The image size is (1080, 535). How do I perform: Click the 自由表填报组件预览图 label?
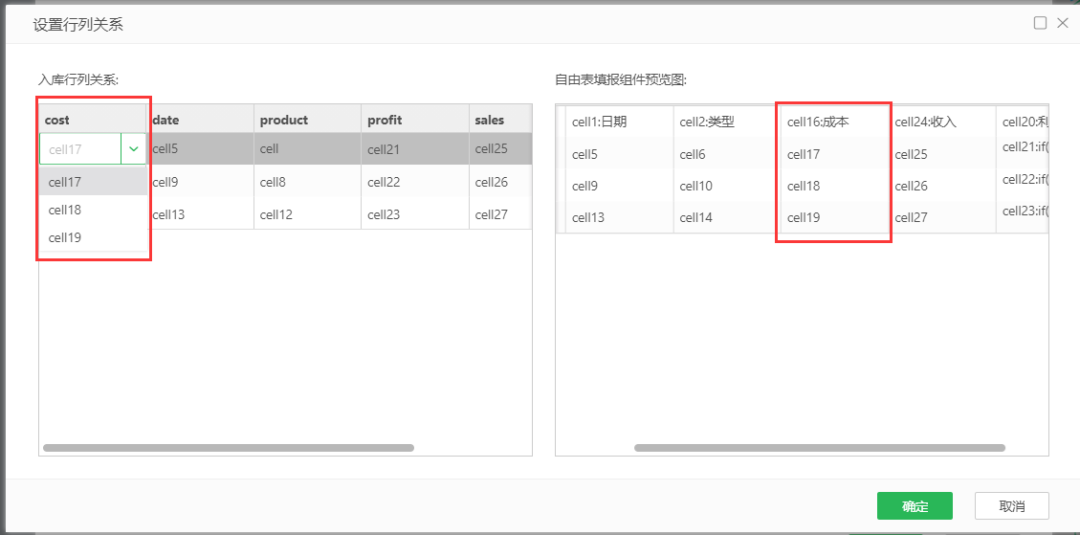pos(621,79)
